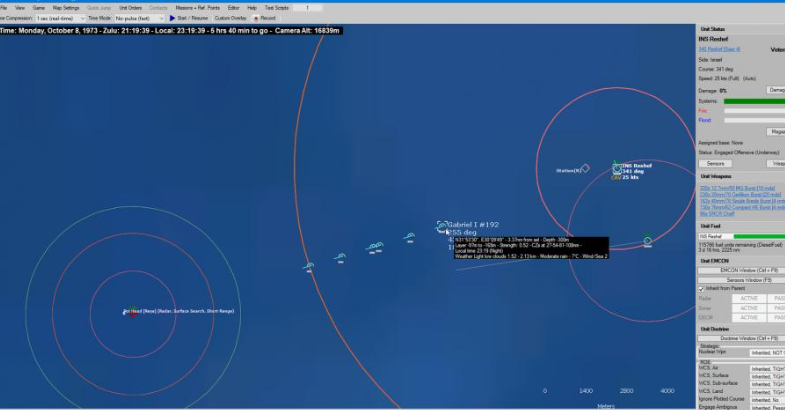785x410 pixels.
Task: Open WCS, Land doctrine dropdown
Action: (767, 392)
